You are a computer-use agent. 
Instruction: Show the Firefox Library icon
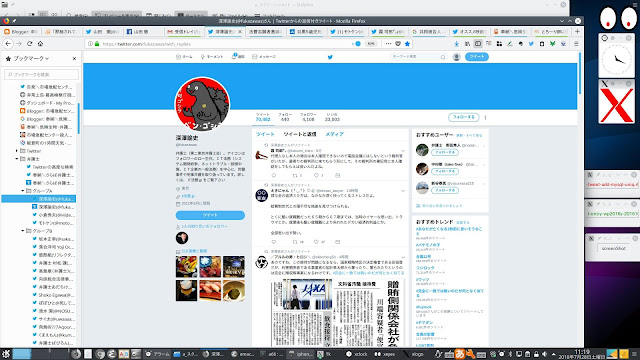pyautogui.click(x=467, y=44)
